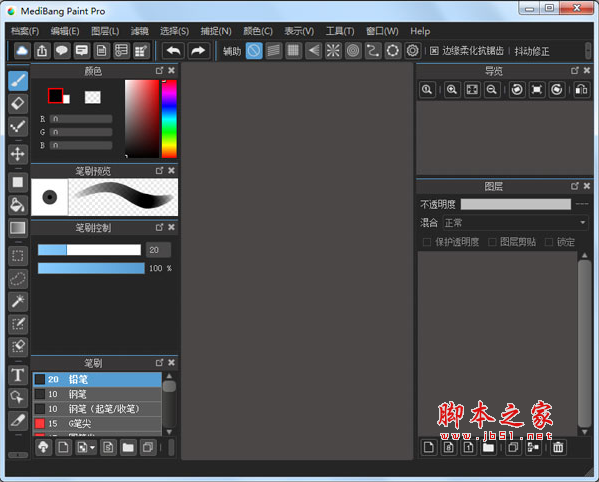
Task: Select 铅笔 brush in list
Action: pyautogui.click(x=97, y=379)
